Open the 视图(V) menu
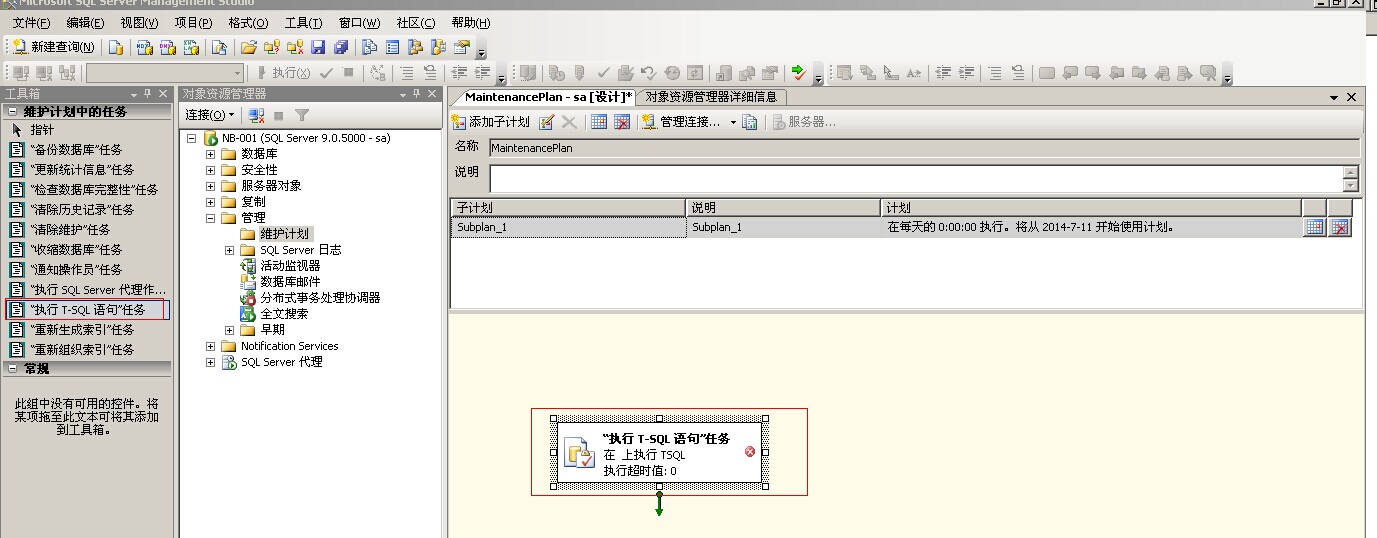Screen dimensions: 1377x538 pyautogui.click(x=139, y=23)
